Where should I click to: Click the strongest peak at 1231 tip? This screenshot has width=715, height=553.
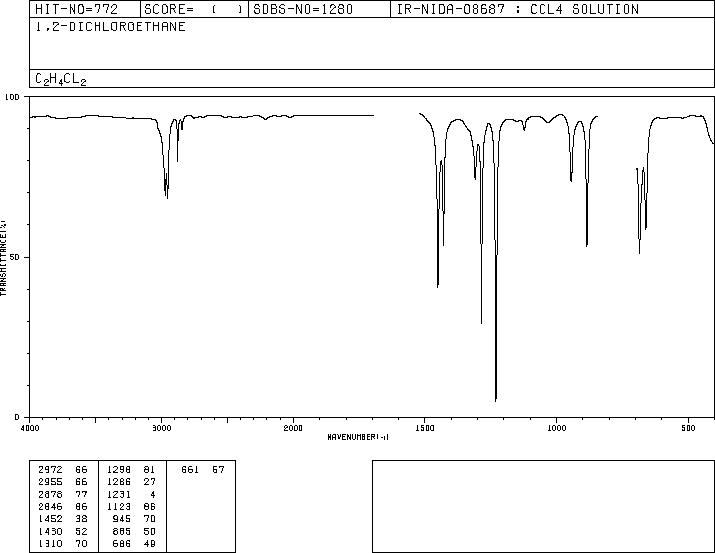tap(496, 400)
